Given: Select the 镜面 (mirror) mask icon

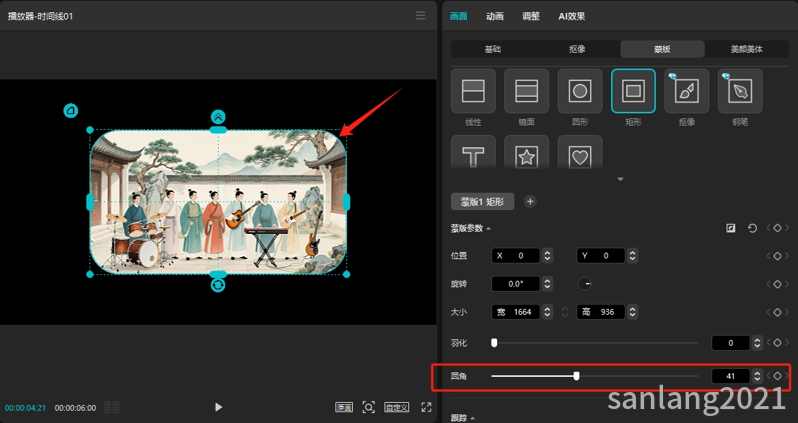Looking at the screenshot, I should [526, 91].
